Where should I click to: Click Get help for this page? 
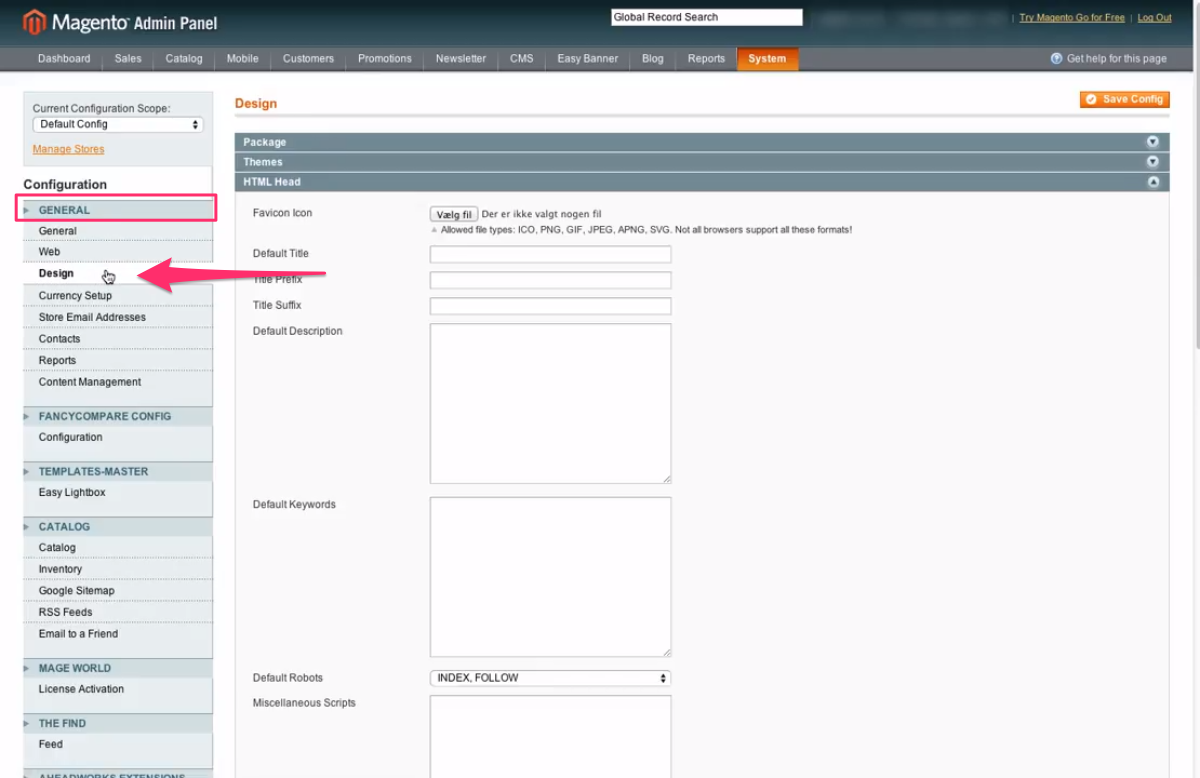coord(1116,59)
